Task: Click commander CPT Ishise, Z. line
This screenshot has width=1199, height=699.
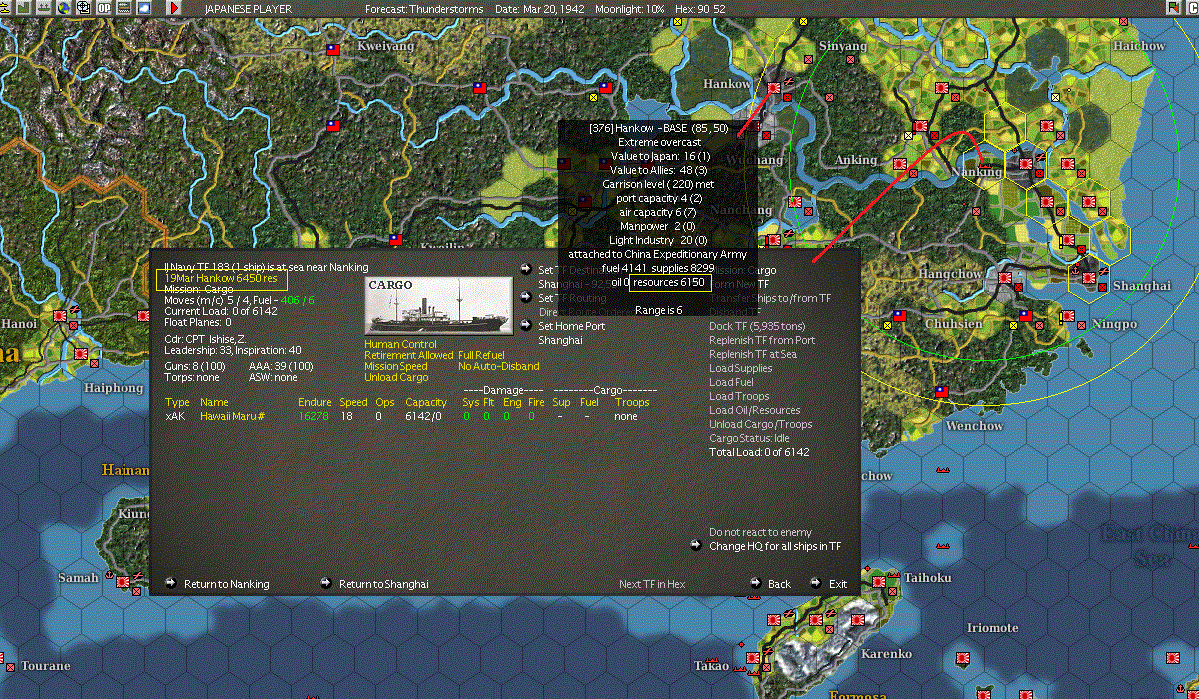Action: click(x=205, y=339)
